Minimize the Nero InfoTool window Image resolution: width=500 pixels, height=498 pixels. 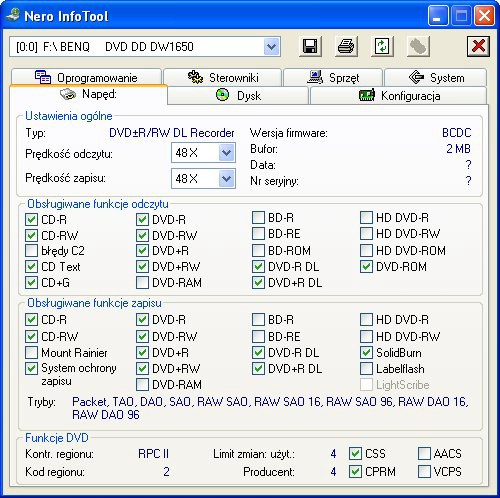(x=437, y=16)
